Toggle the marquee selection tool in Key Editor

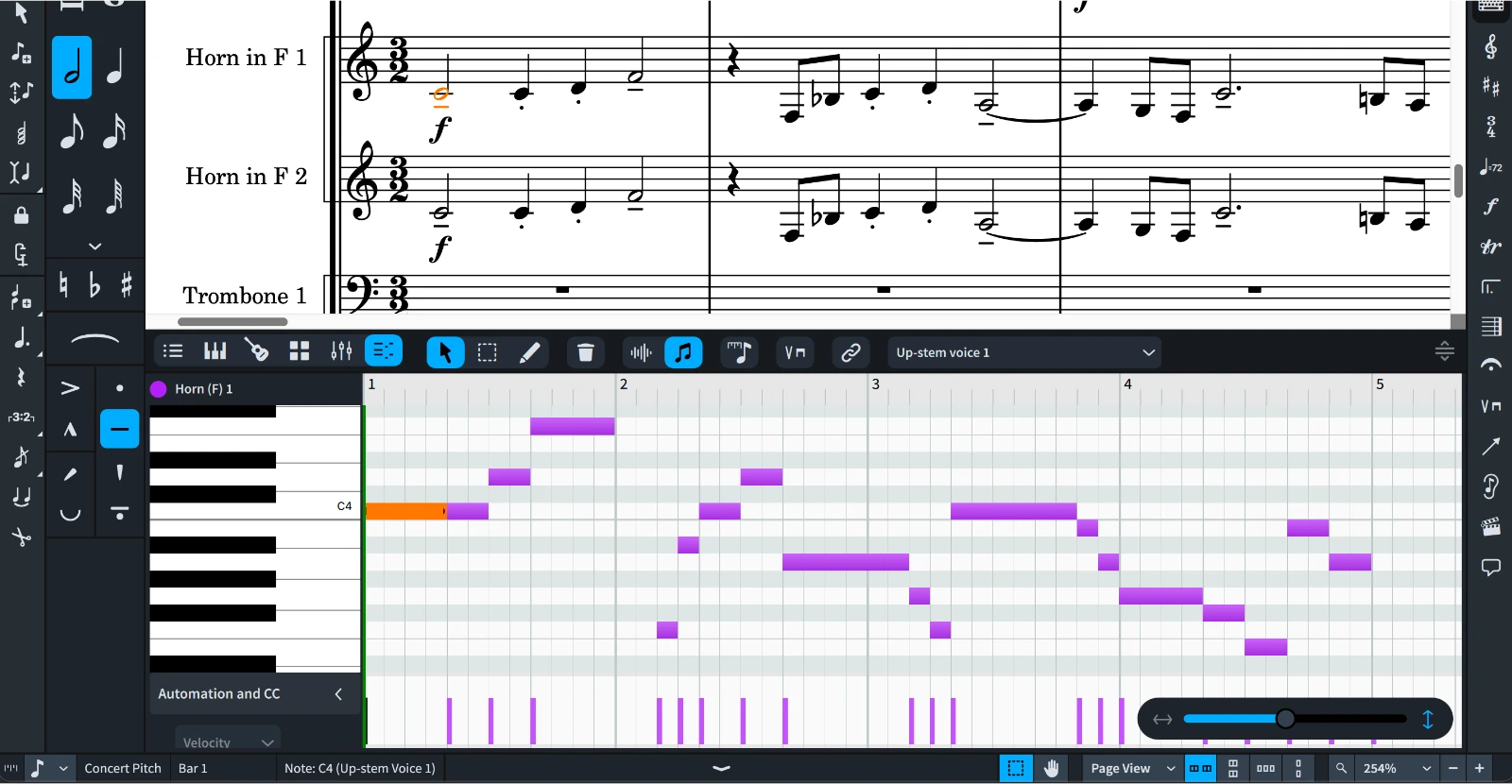click(x=488, y=352)
